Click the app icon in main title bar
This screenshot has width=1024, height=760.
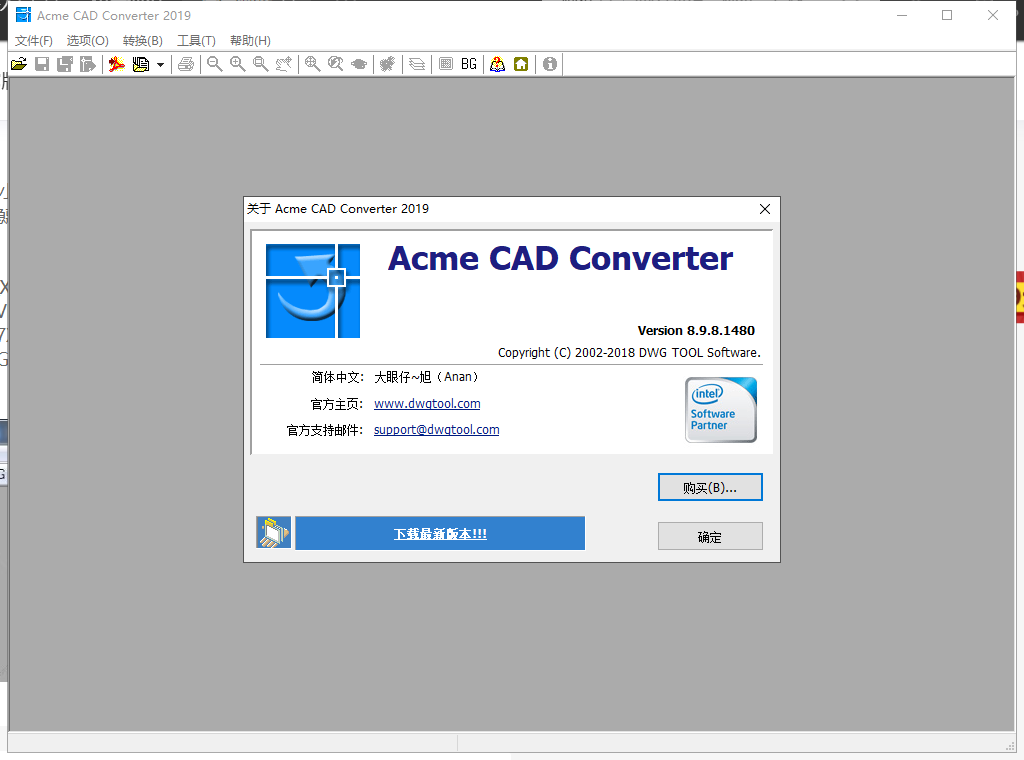23,15
